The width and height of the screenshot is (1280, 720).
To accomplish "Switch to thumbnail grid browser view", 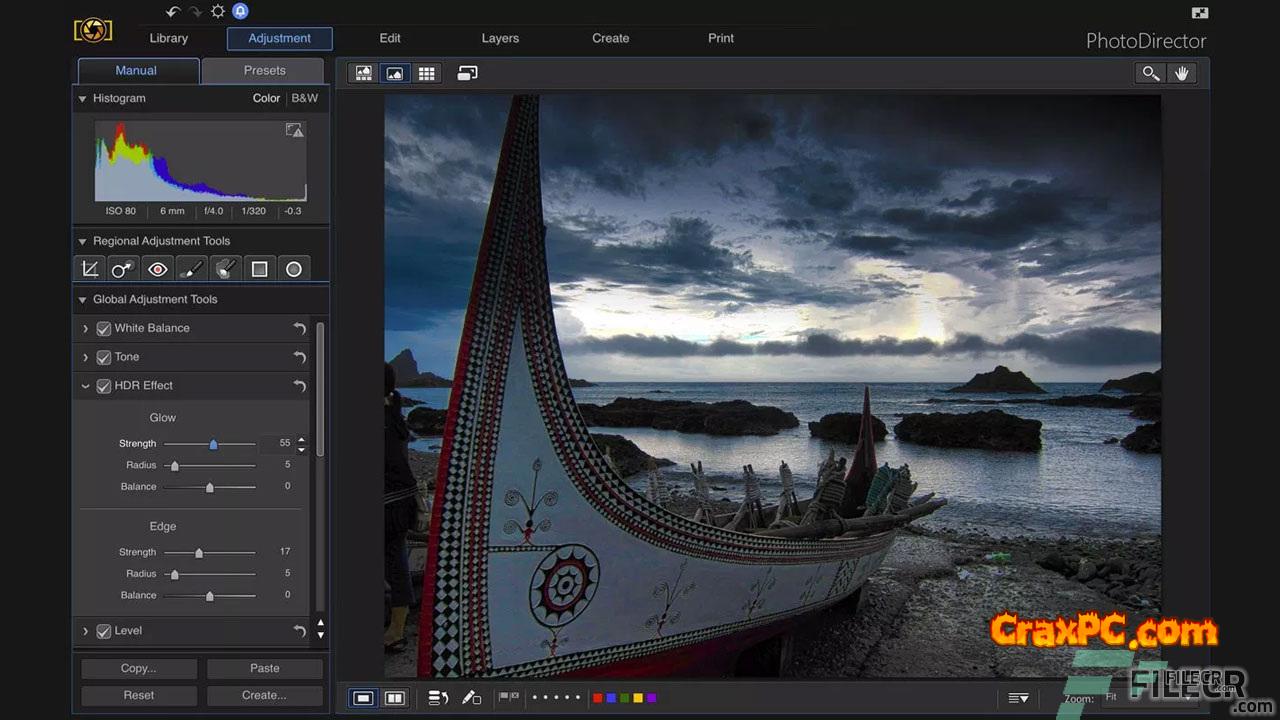I will pyautogui.click(x=427, y=74).
